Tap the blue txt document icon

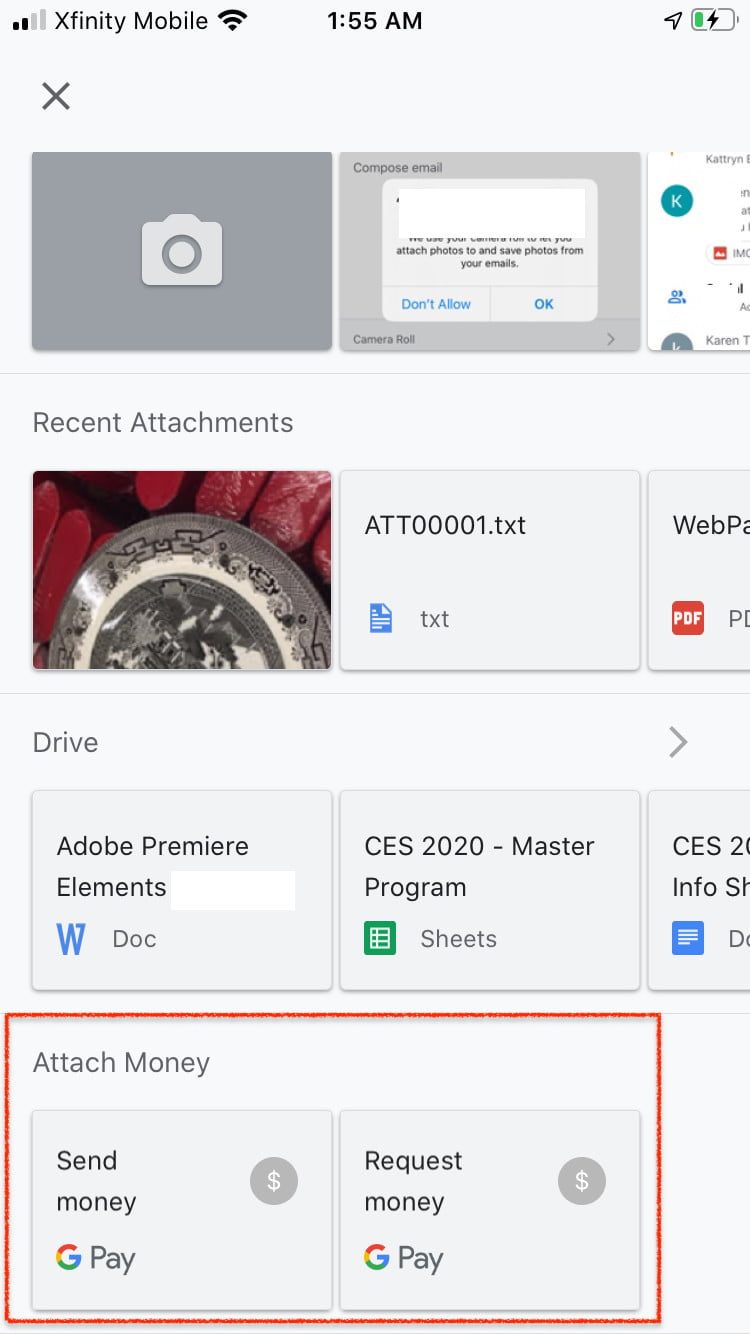(381, 619)
